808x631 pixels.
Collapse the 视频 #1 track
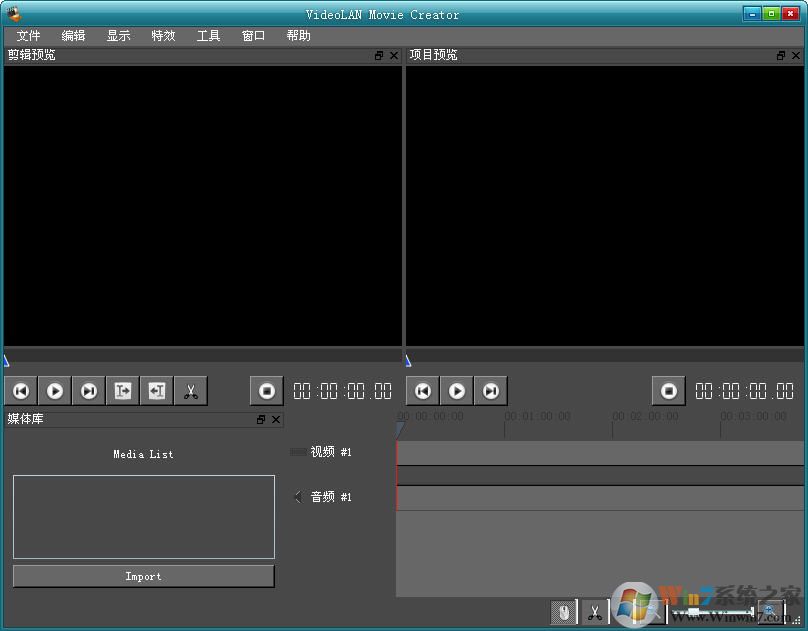click(296, 452)
